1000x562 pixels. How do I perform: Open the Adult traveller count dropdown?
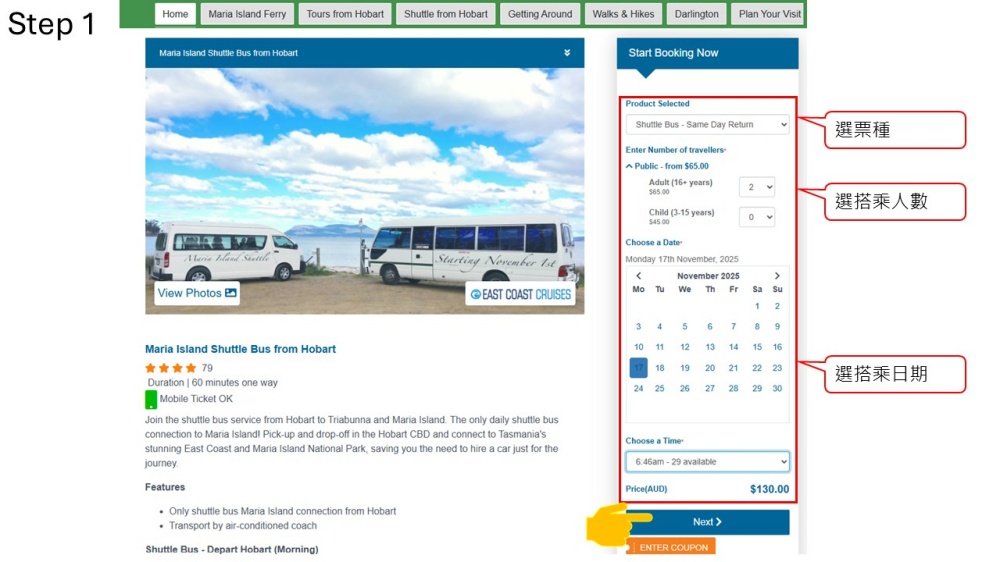[757, 187]
